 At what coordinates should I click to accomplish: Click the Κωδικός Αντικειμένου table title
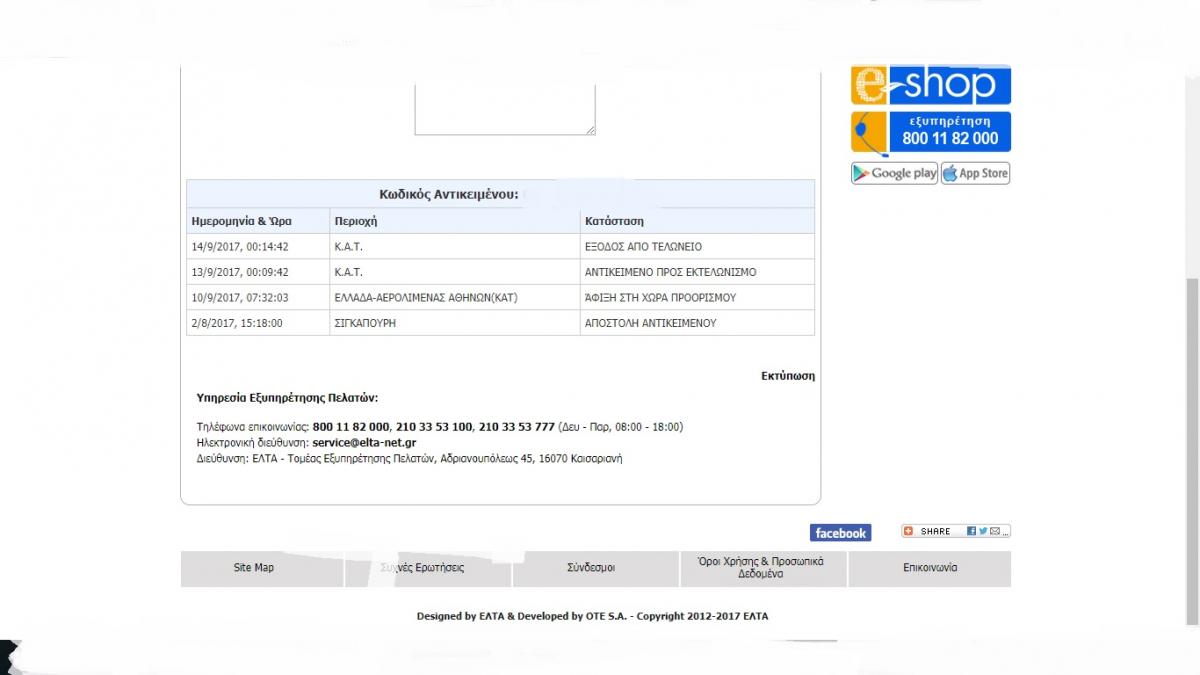click(x=449, y=194)
